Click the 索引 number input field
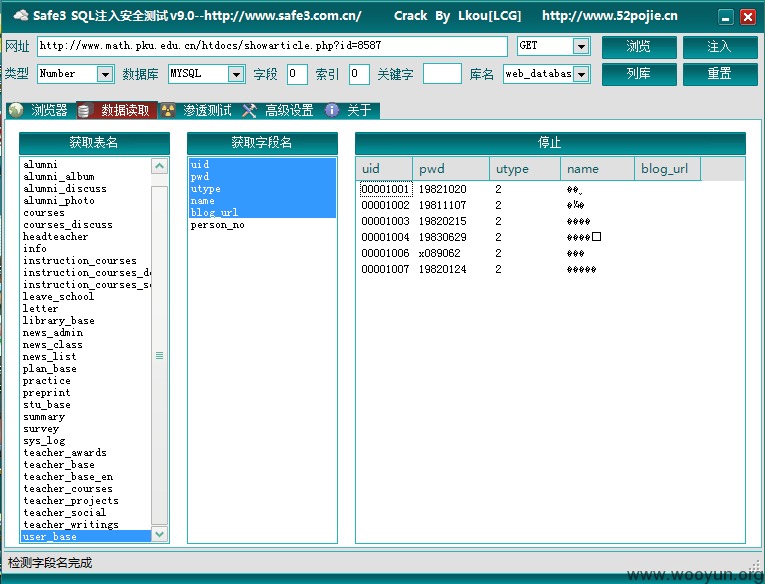 point(359,74)
